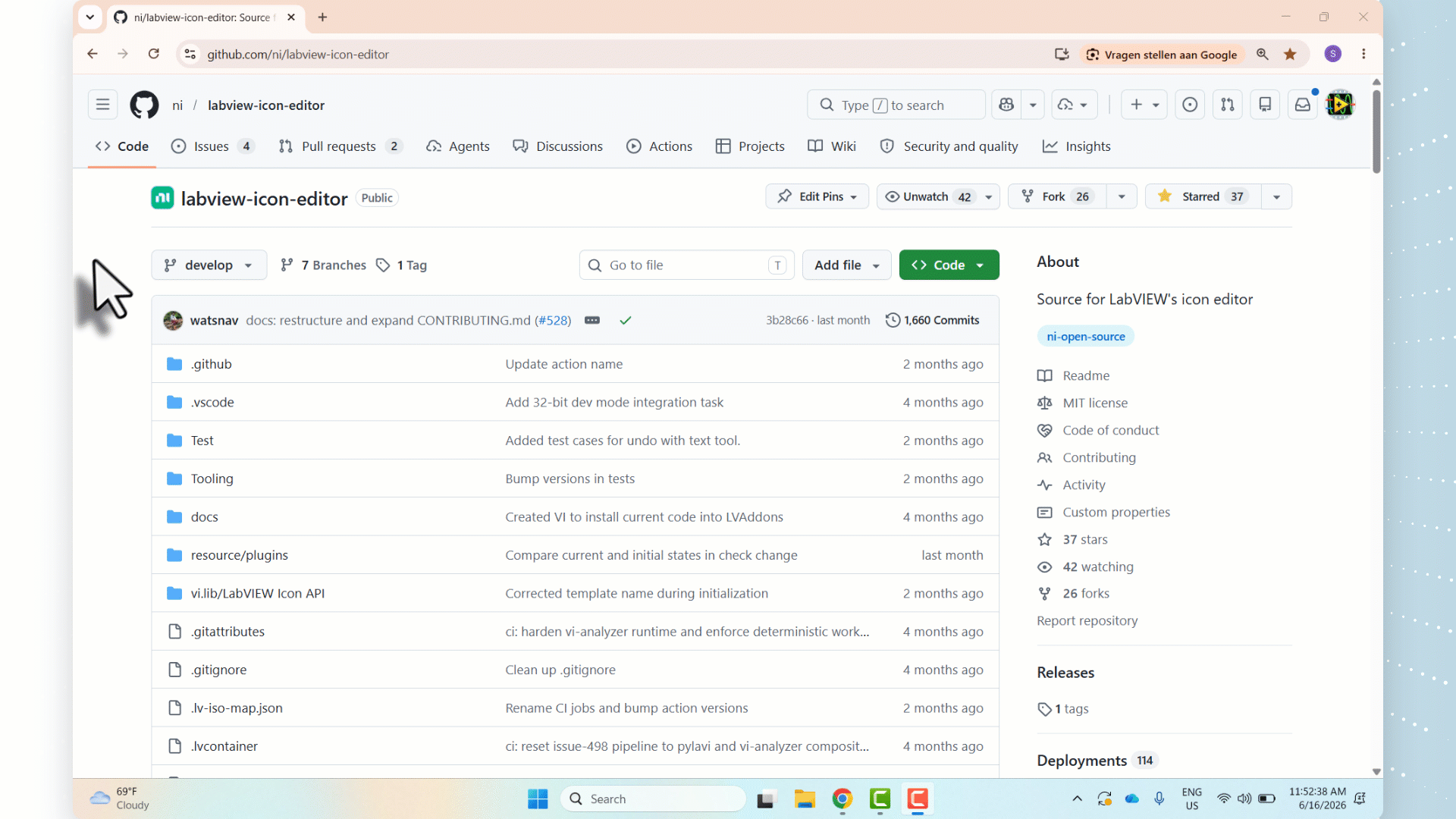Screen dimensions: 1456x819
Task: Open Chrome profile S avatar
Action: [x=1333, y=54]
